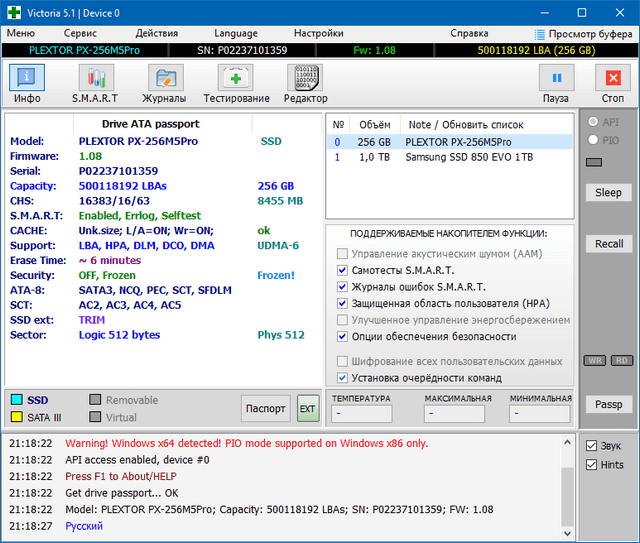Screen dimensions: 640x543
Task: Open the Language menu
Action: pyautogui.click(x=235, y=33)
